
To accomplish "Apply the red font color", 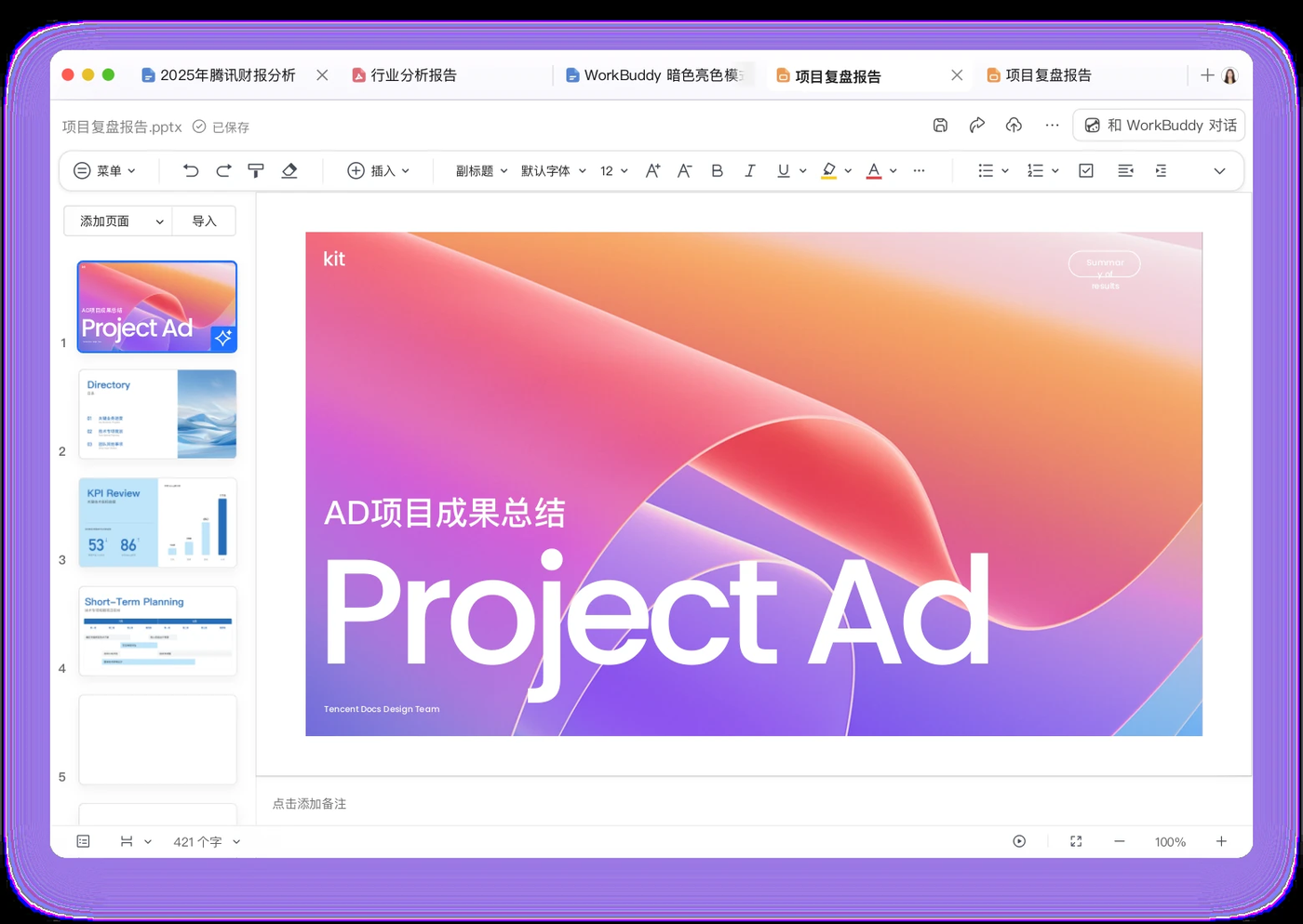I will pos(873,170).
